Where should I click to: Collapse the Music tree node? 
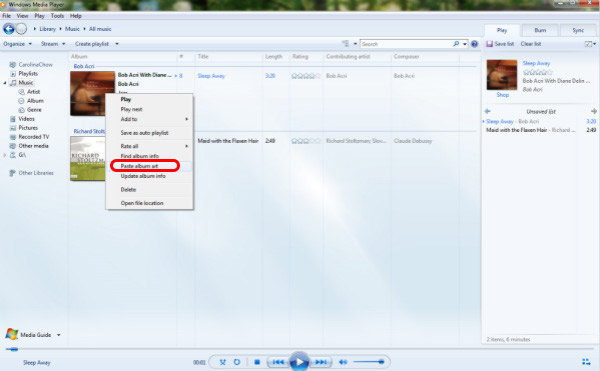[x=5, y=83]
